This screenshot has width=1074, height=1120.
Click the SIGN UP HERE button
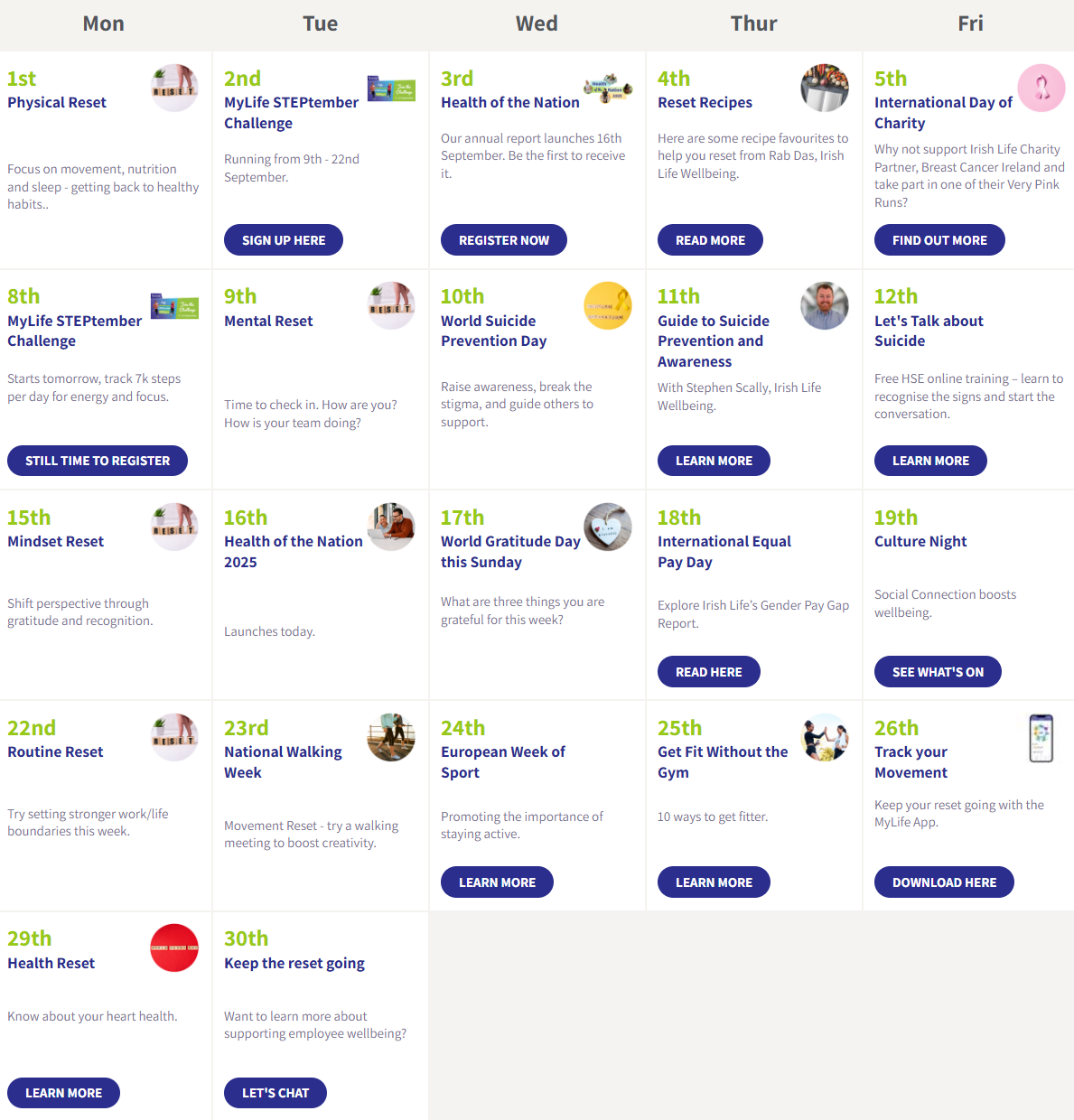284,239
